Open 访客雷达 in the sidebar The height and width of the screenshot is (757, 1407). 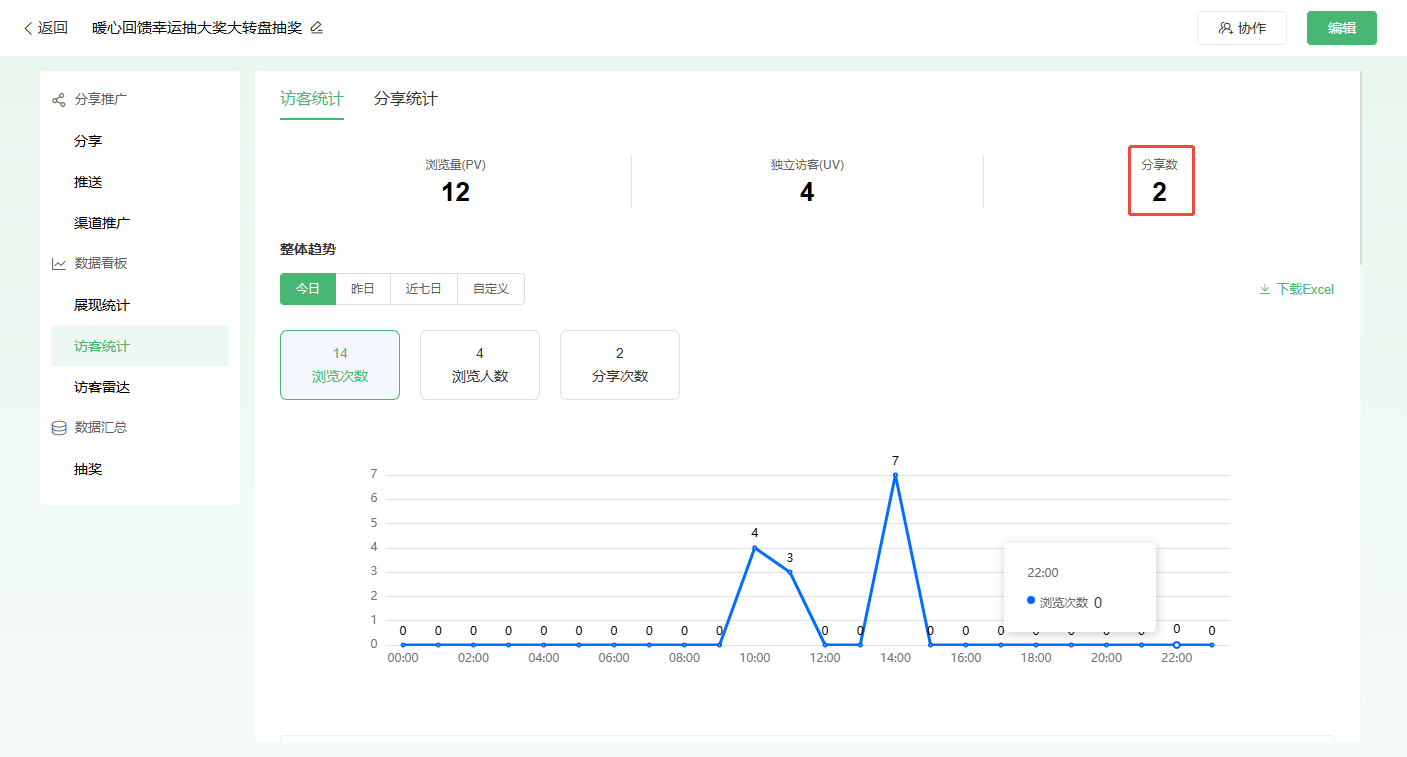102,387
